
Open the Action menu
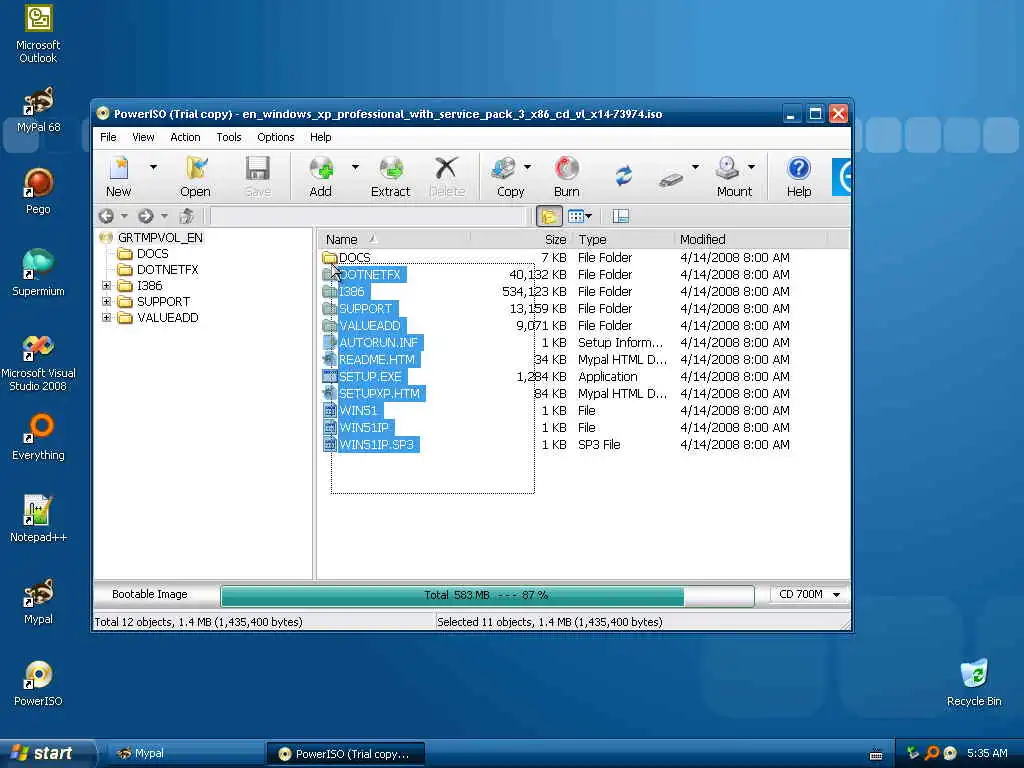[x=185, y=137]
